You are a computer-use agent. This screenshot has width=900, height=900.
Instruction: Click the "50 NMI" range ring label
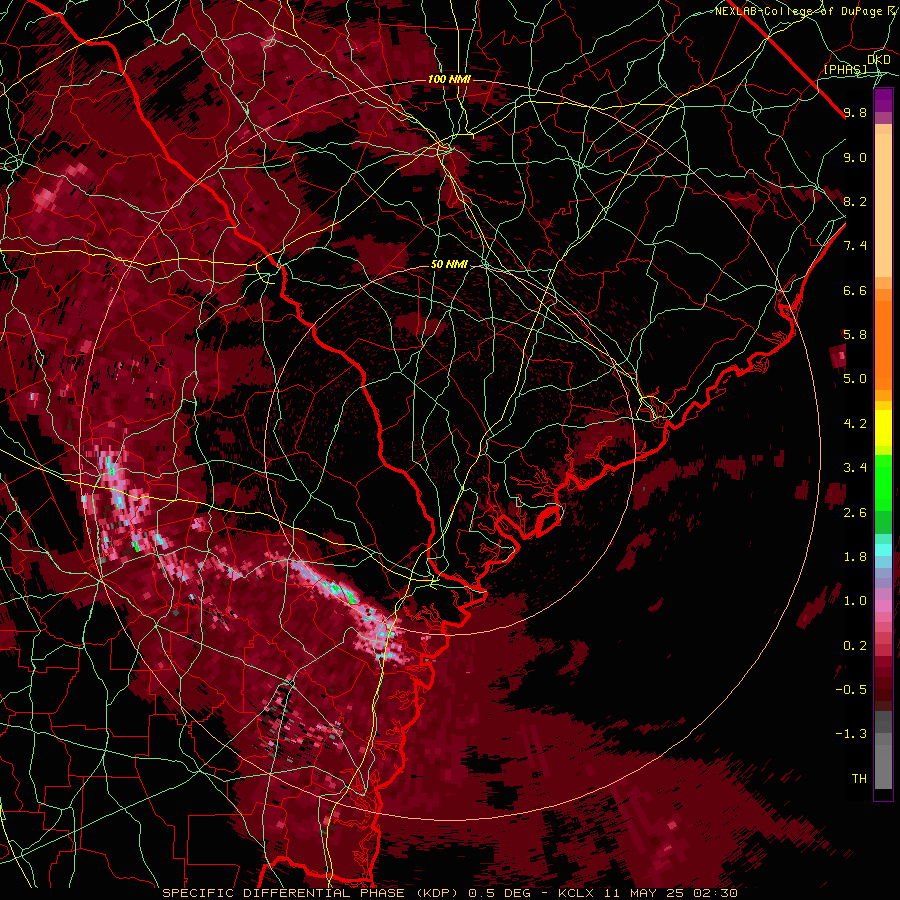(449, 265)
